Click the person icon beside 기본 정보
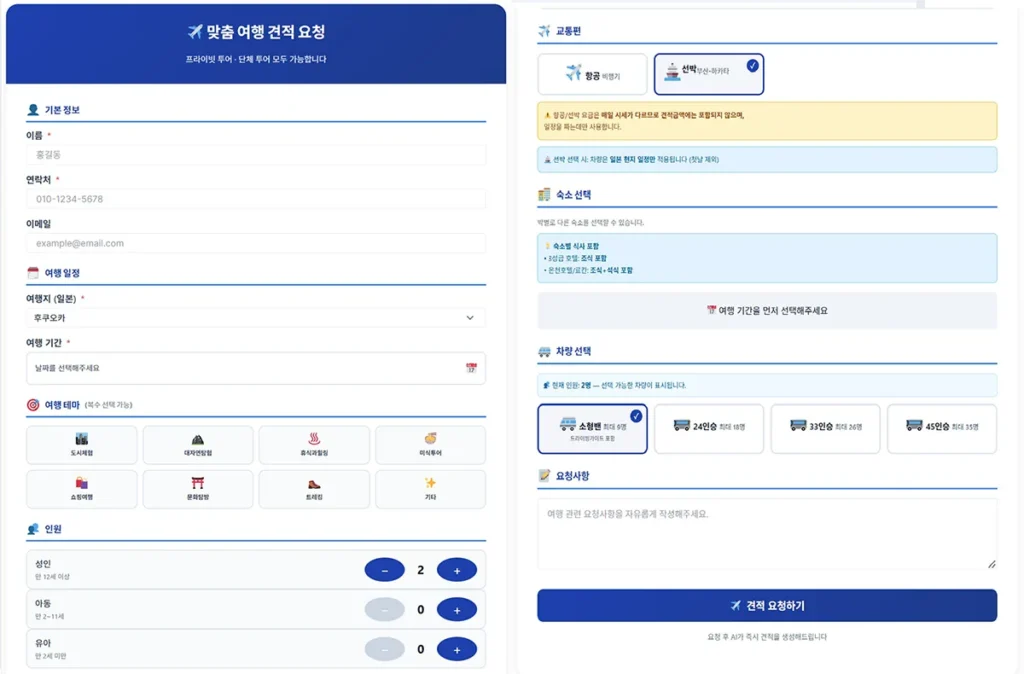The width and height of the screenshot is (1024, 674). coord(33,110)
